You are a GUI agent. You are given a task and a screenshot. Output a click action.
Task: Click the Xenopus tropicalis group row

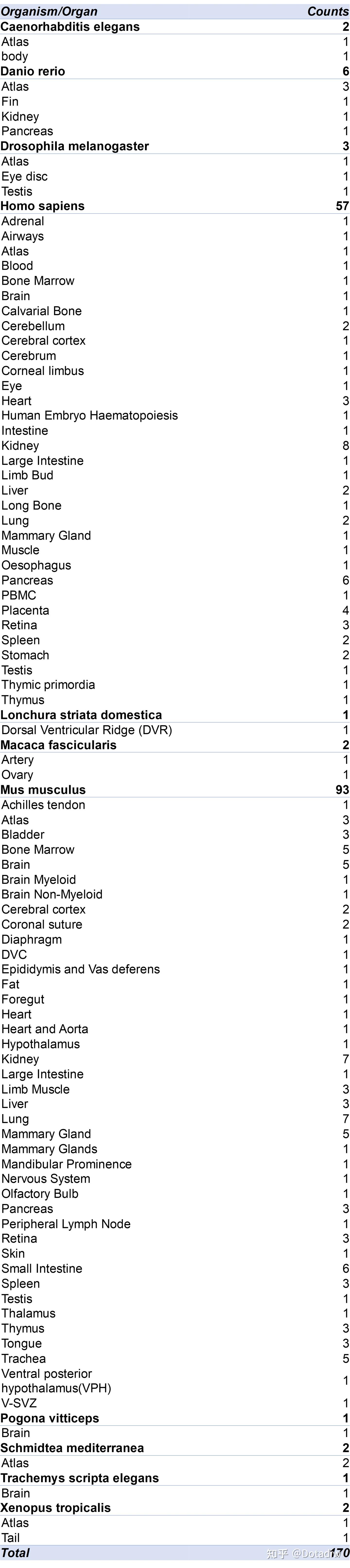(x=56, y=1508)
